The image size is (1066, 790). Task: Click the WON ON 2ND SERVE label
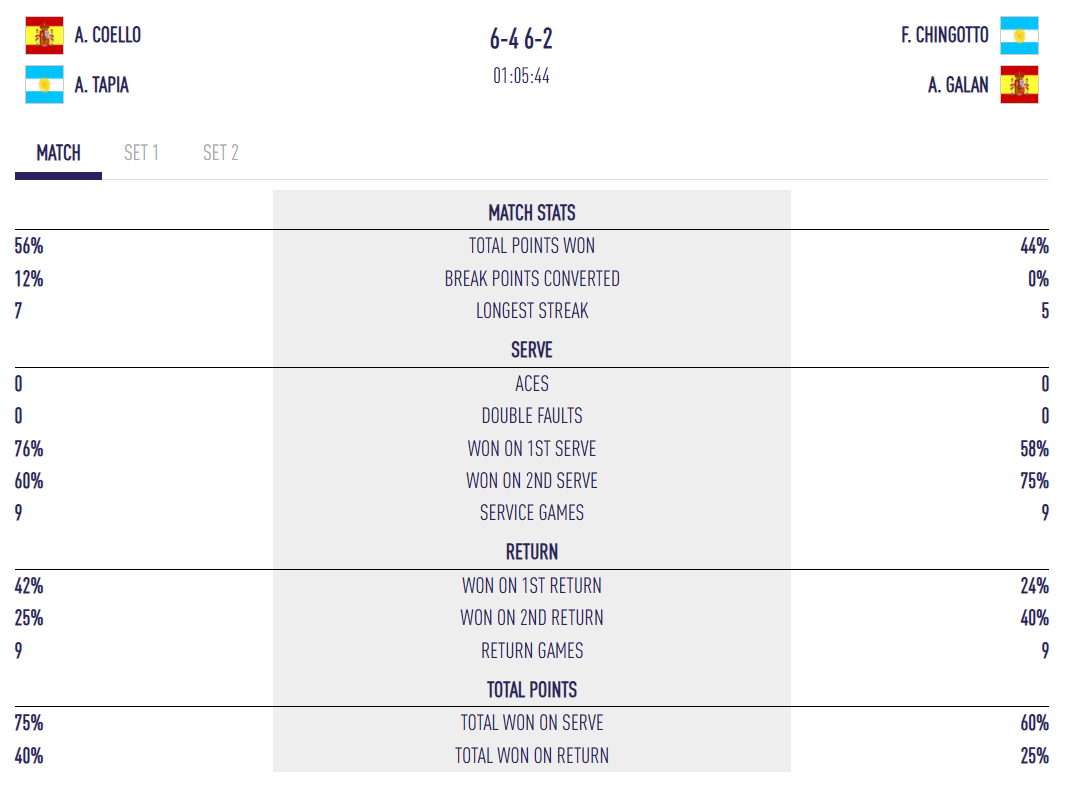[532, 481]
